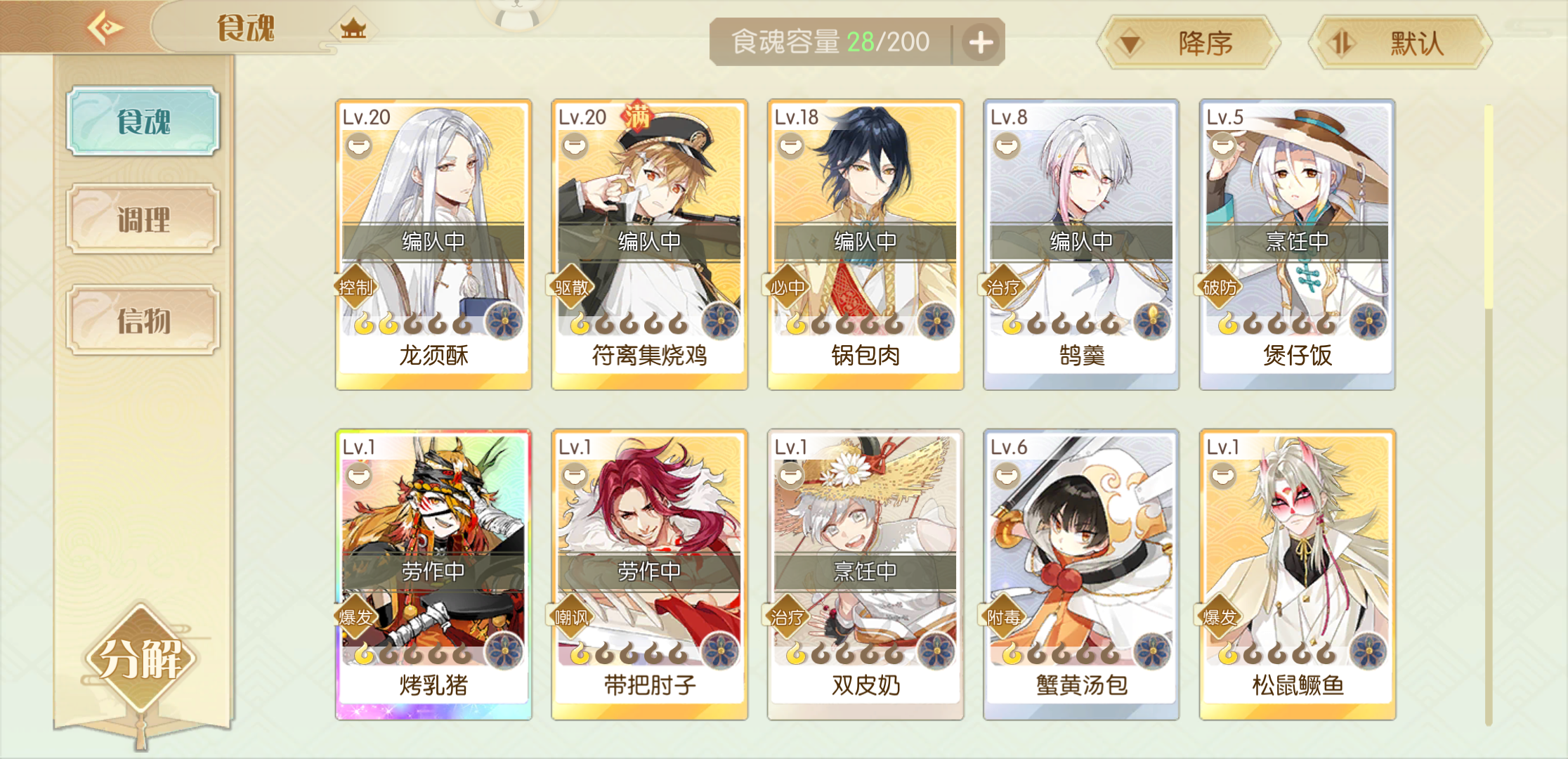The height and width of the screenshot is (759, 1568).
Task: Click the 分解 button
Action: tap(141, 659)
